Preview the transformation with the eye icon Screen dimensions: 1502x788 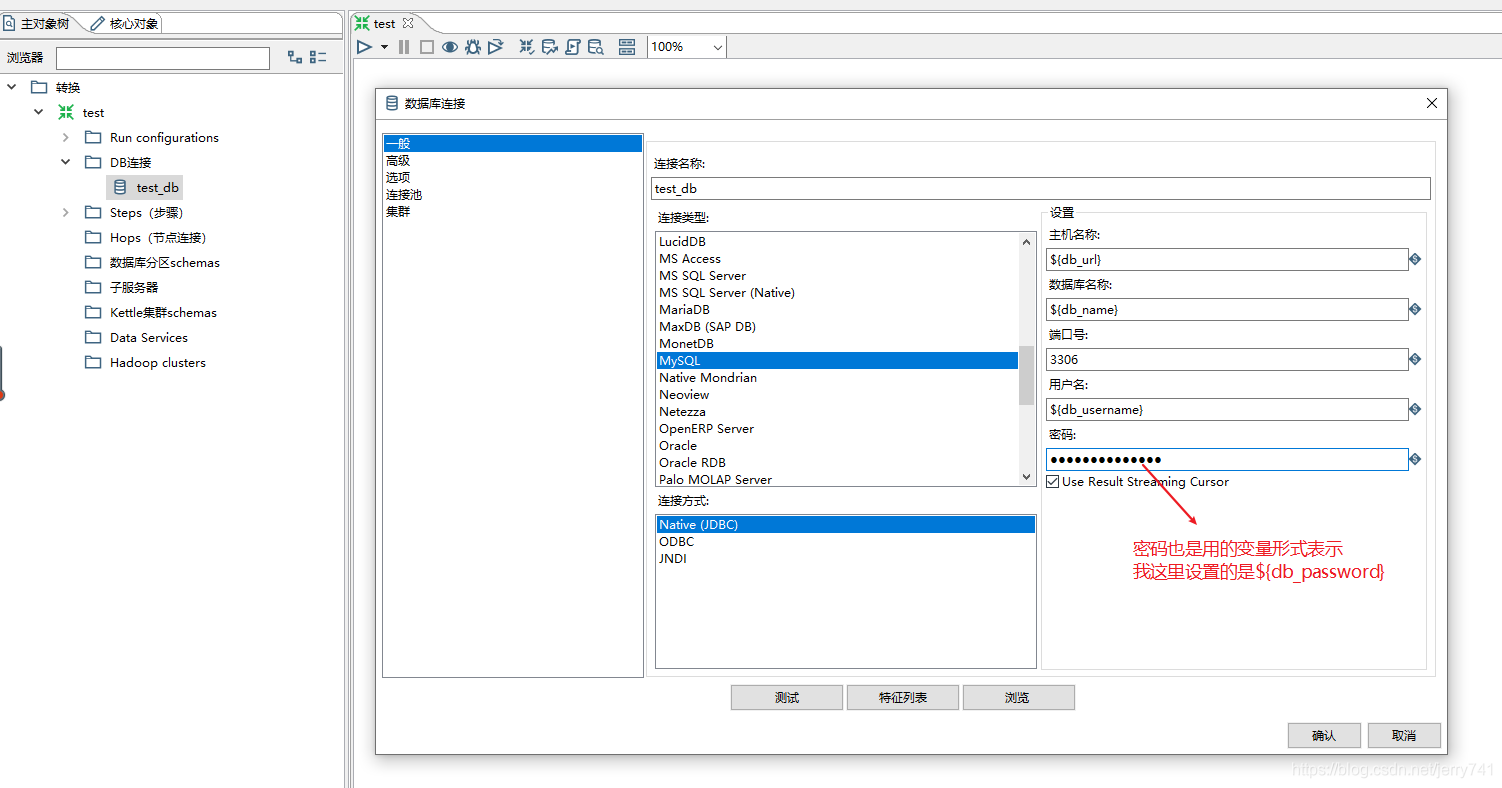click(x=450, y=47)
